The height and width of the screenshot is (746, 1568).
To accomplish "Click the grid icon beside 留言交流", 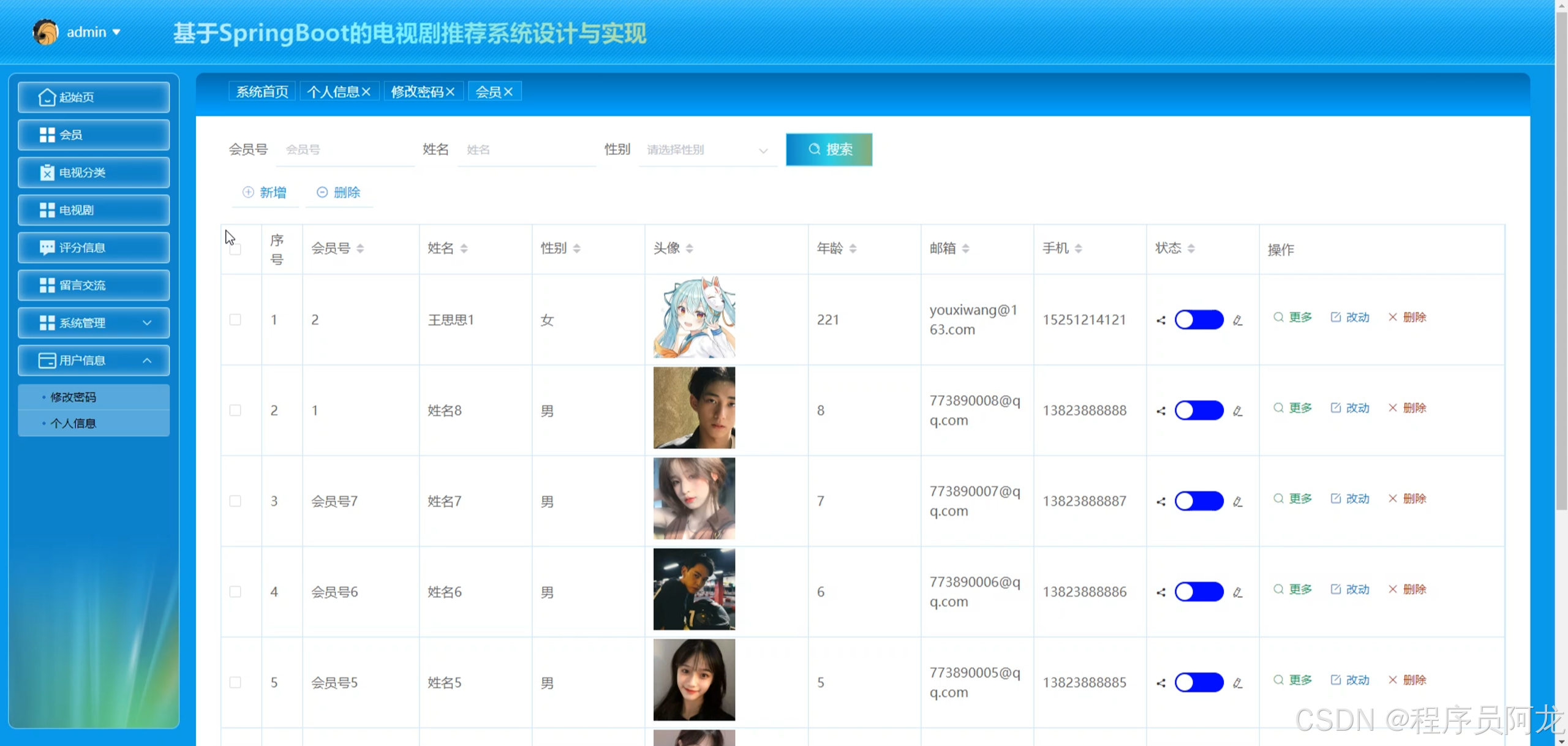I will point(47,285).
